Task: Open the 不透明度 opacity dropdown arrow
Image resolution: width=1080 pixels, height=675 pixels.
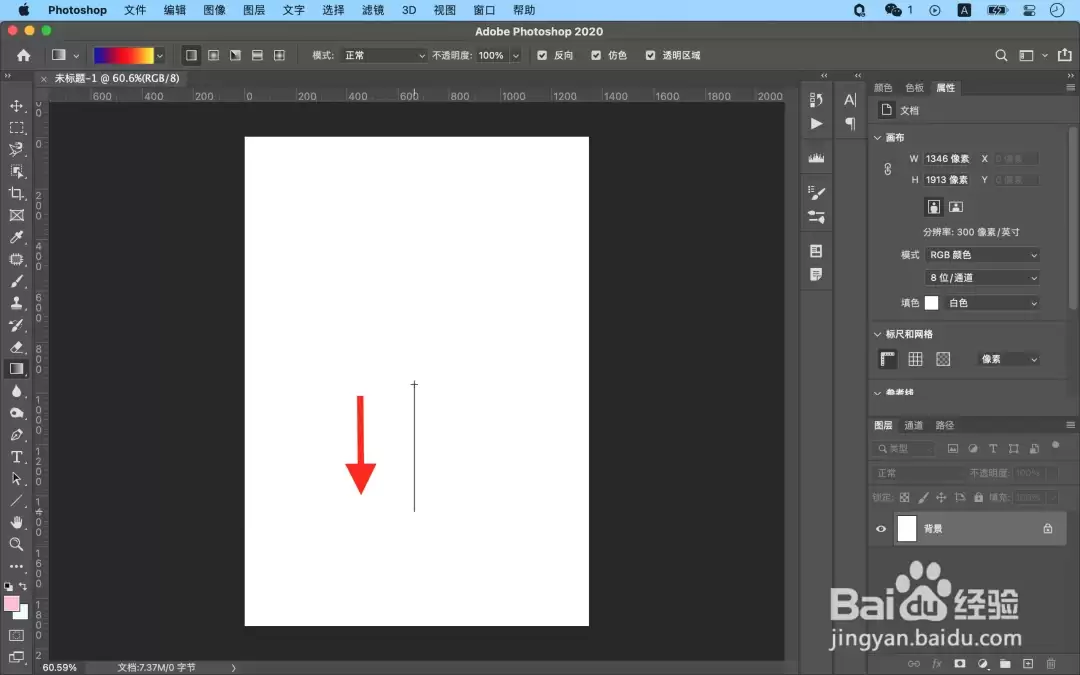Action: [x=515, y=55]
